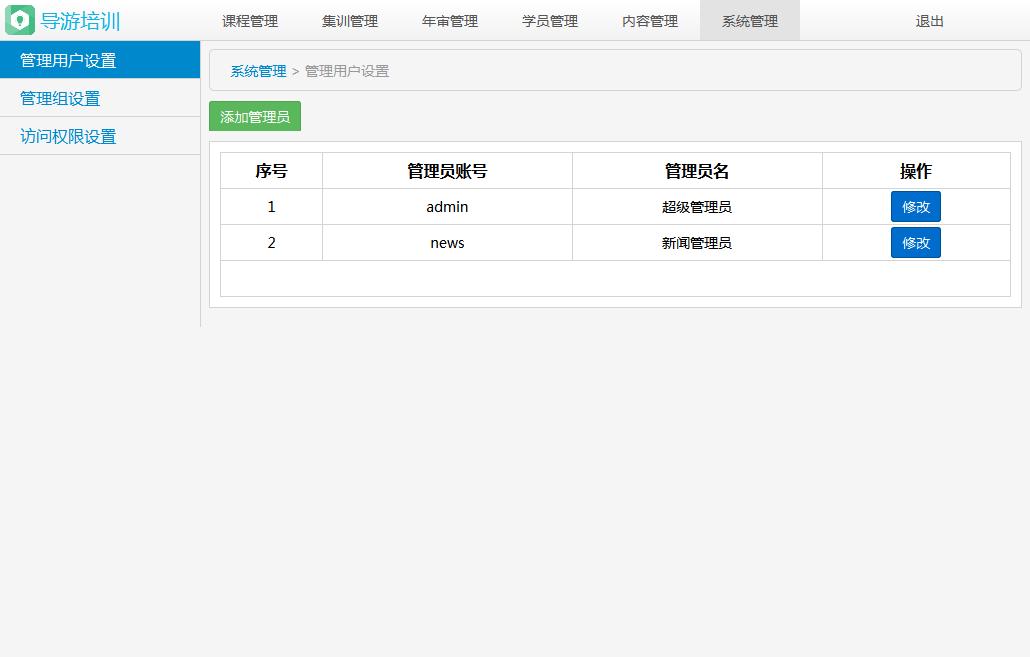The height and width of the screenshot is (657, 1030).
Task: Click the 系统管理 breadcrumb link
Action: pos(258,70)
